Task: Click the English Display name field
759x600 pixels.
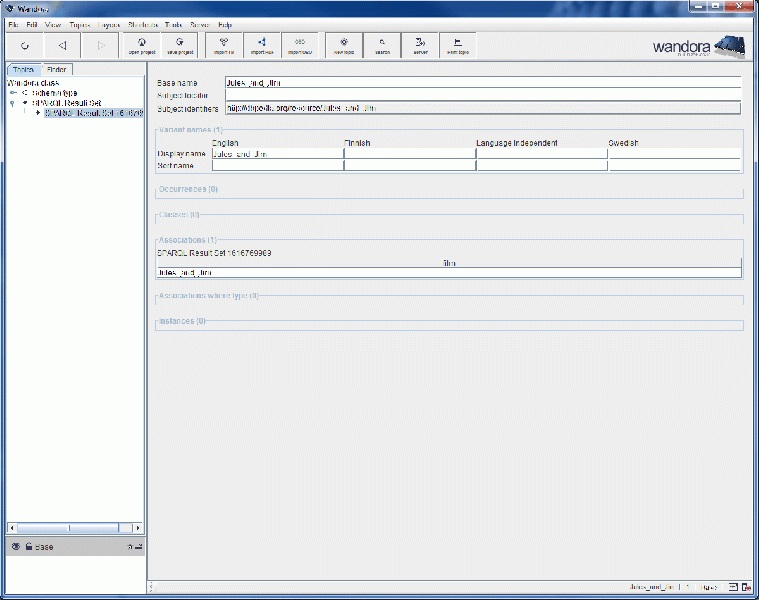Action: (276, 154)
